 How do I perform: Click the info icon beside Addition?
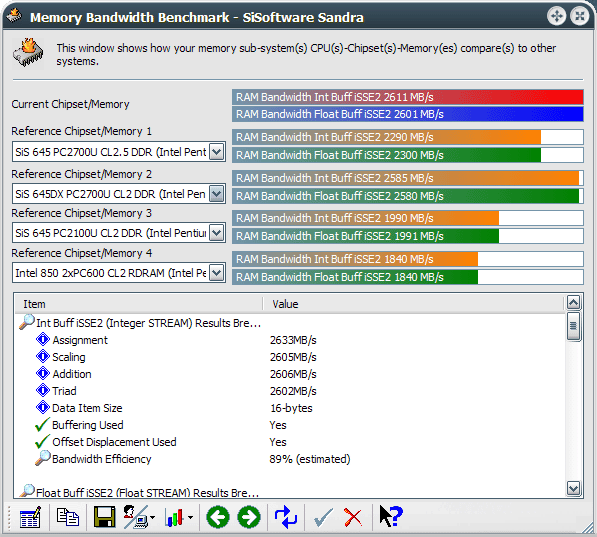[x=43, y=373]
